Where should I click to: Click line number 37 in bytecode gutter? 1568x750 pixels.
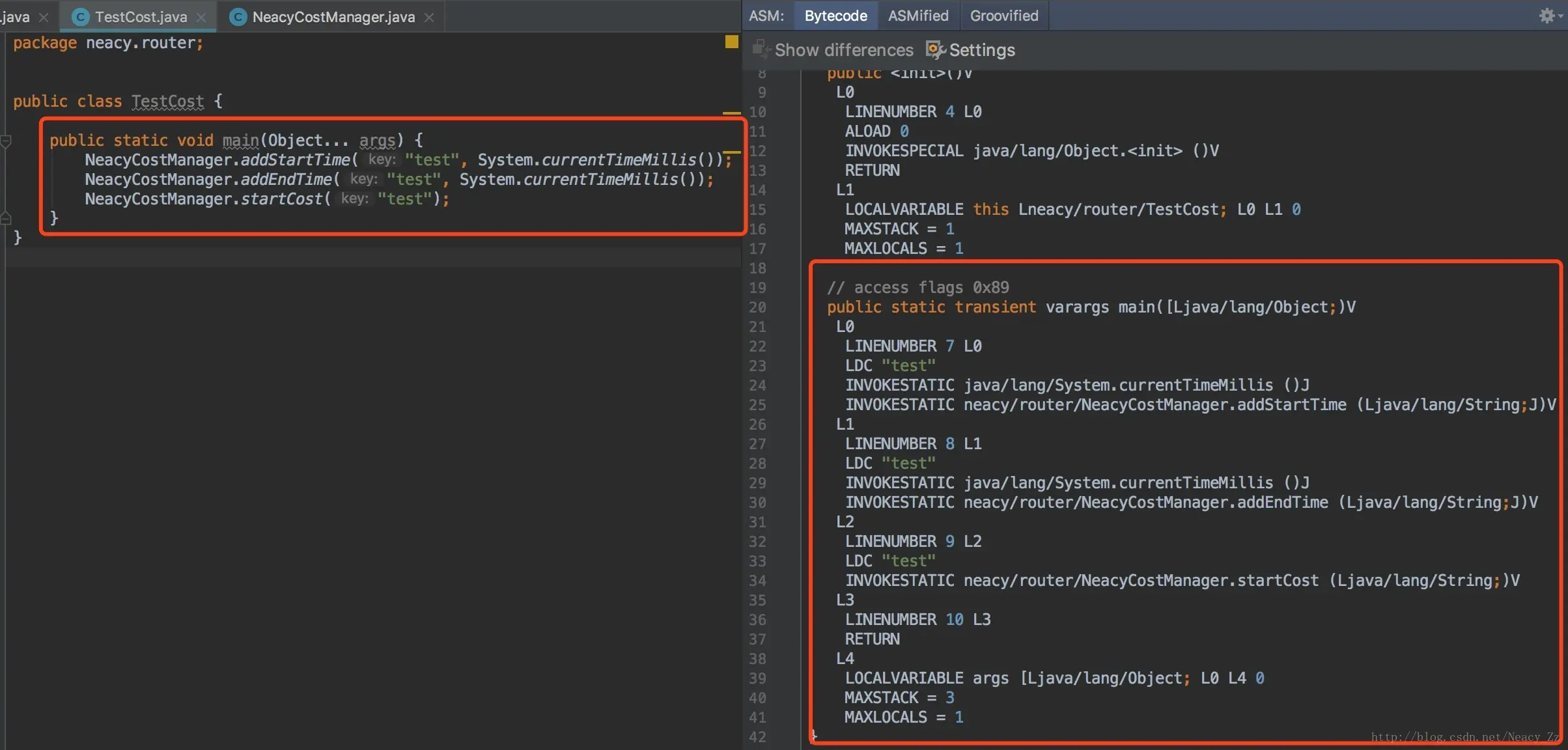click(x=757, y=639)
